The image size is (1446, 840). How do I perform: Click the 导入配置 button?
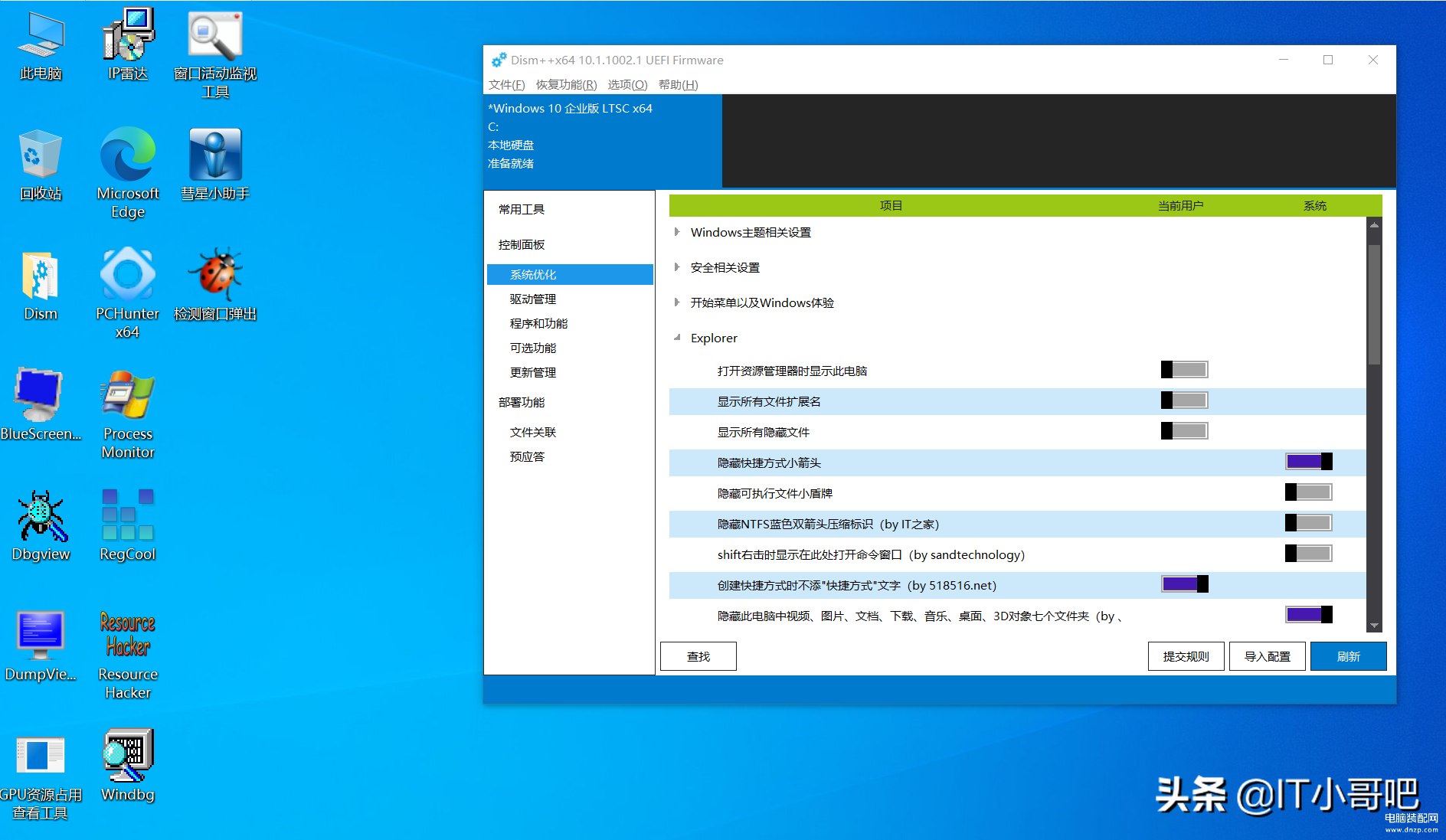(1268, 656)
